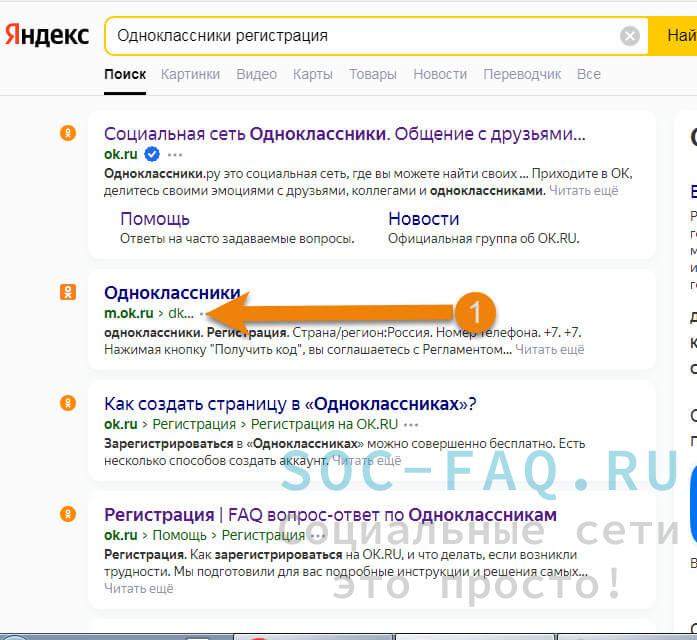
Task: Click breadcrumb Регистрация на OK.RU
Action: tap(324, 424)
